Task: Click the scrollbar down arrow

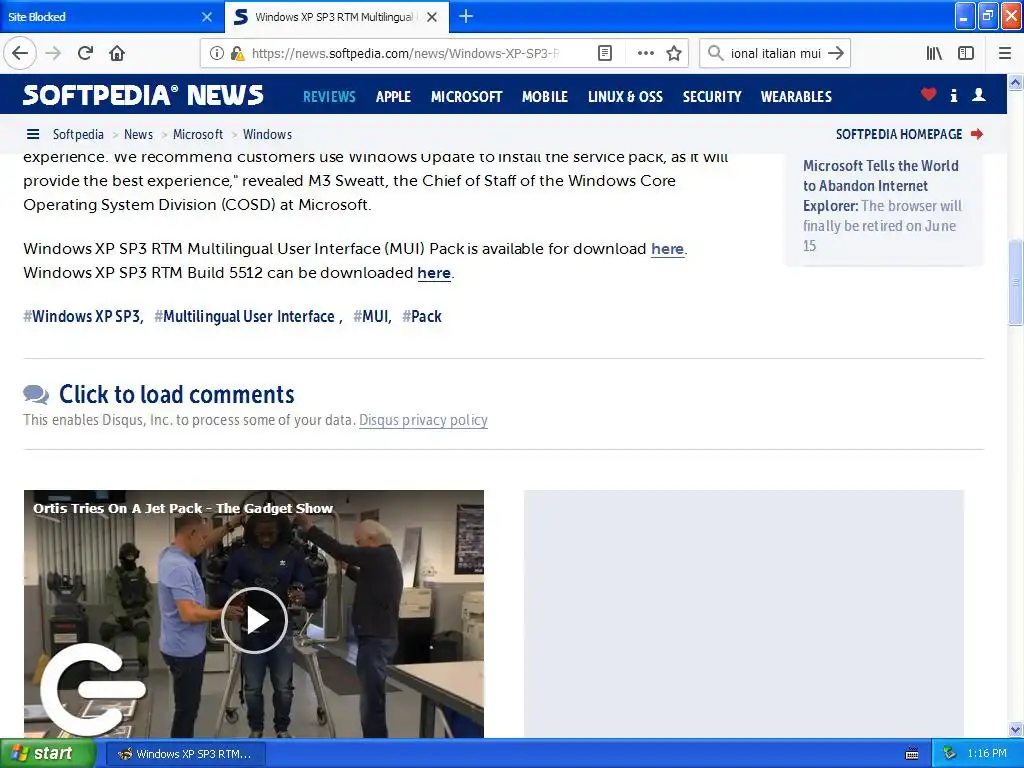Action: (1016, 729)
